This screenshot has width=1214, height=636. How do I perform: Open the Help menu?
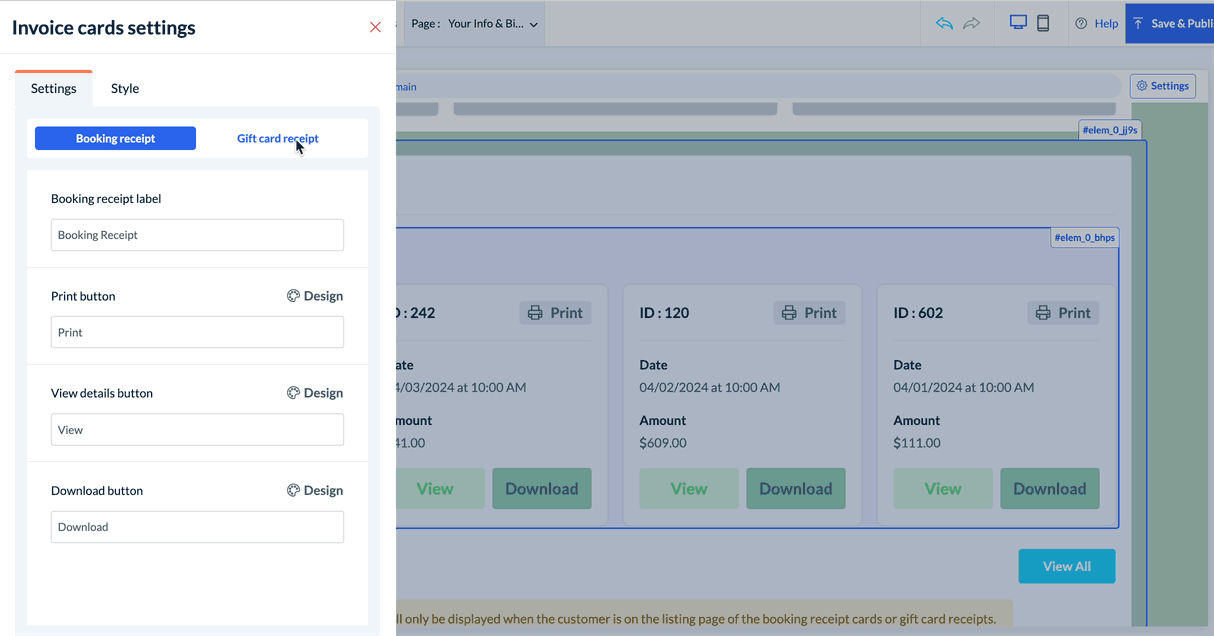coord(1097,23)
